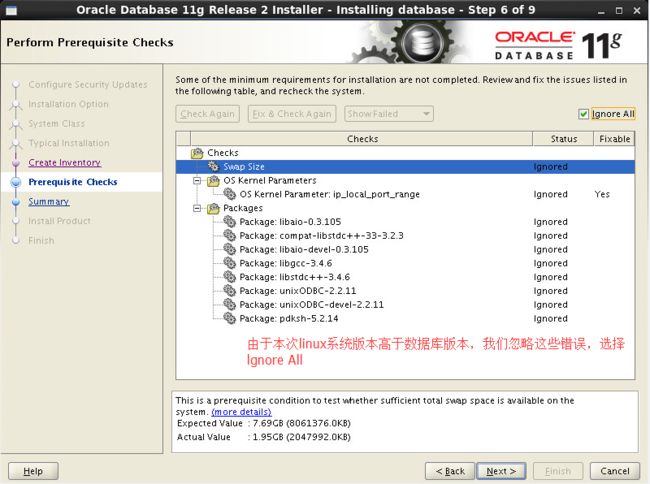Image resolution: width=650 pixels, height=484 pixels.
Task: Click the Checks root folder icon
Action: click(197, 153)
